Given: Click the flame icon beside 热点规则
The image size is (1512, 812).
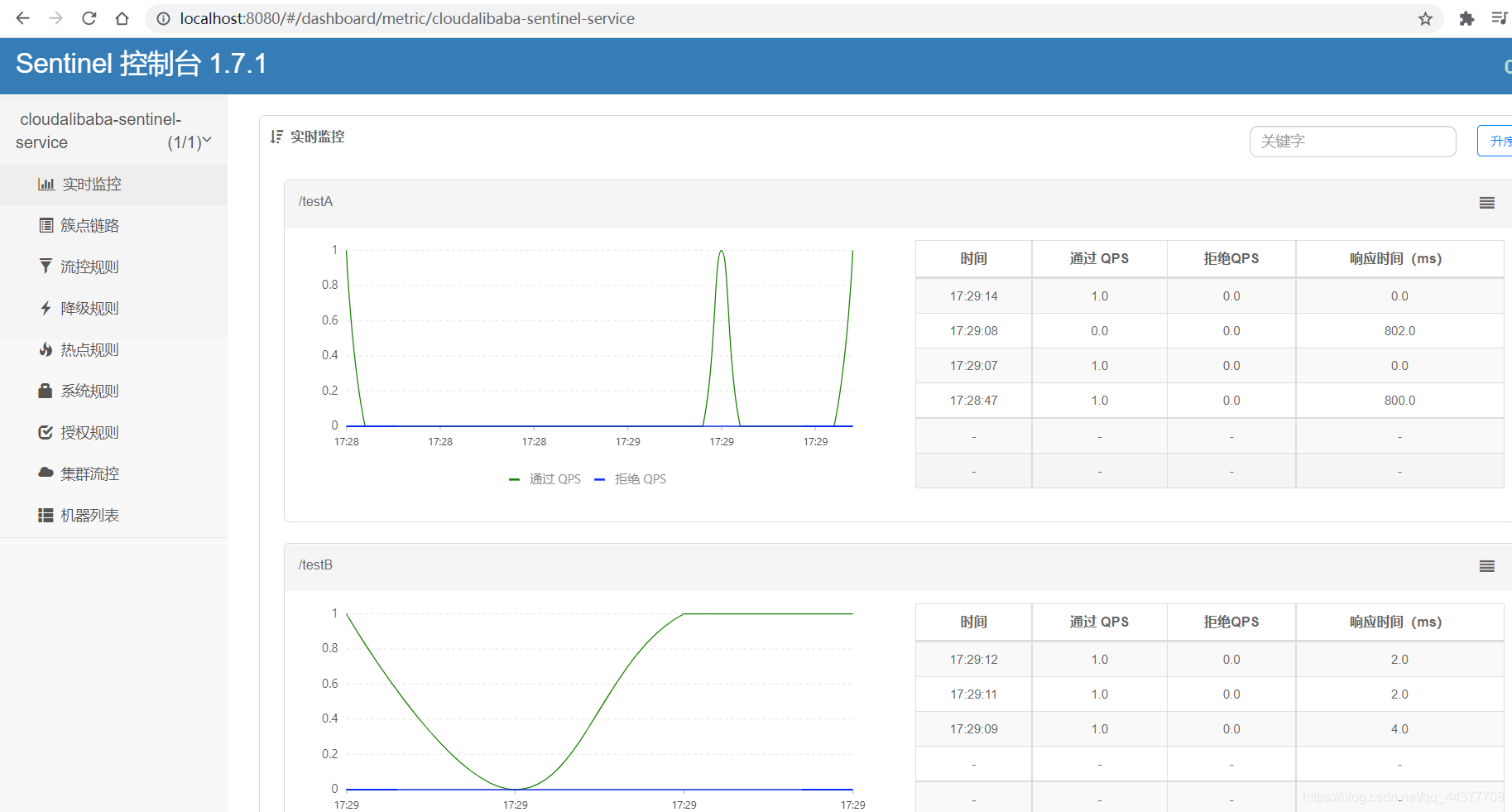Looking at the screenshot, I should 46,349.
